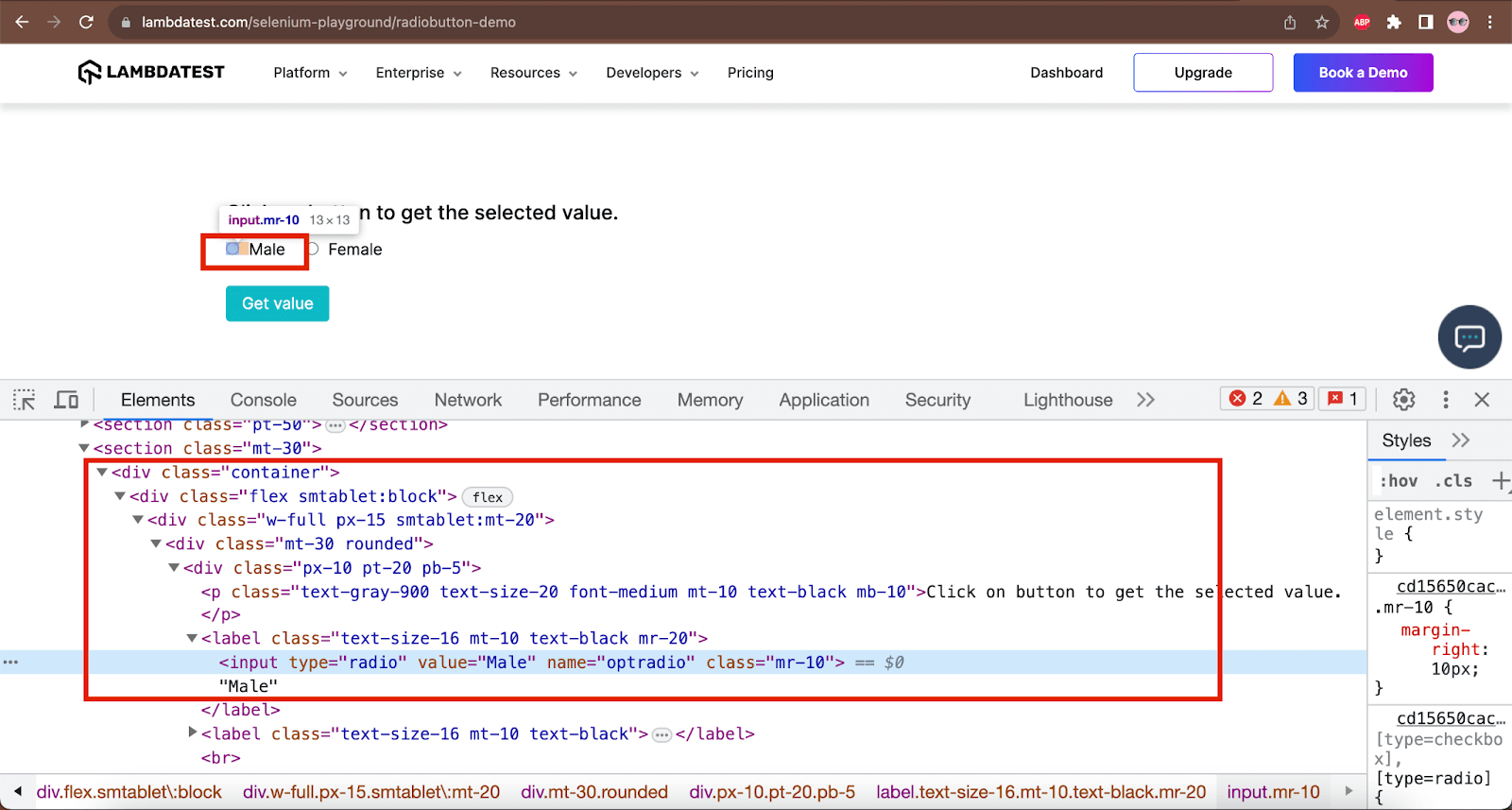1512x810 pixels.
Task: Click the Get value button
Action: (x=277, y=303)
